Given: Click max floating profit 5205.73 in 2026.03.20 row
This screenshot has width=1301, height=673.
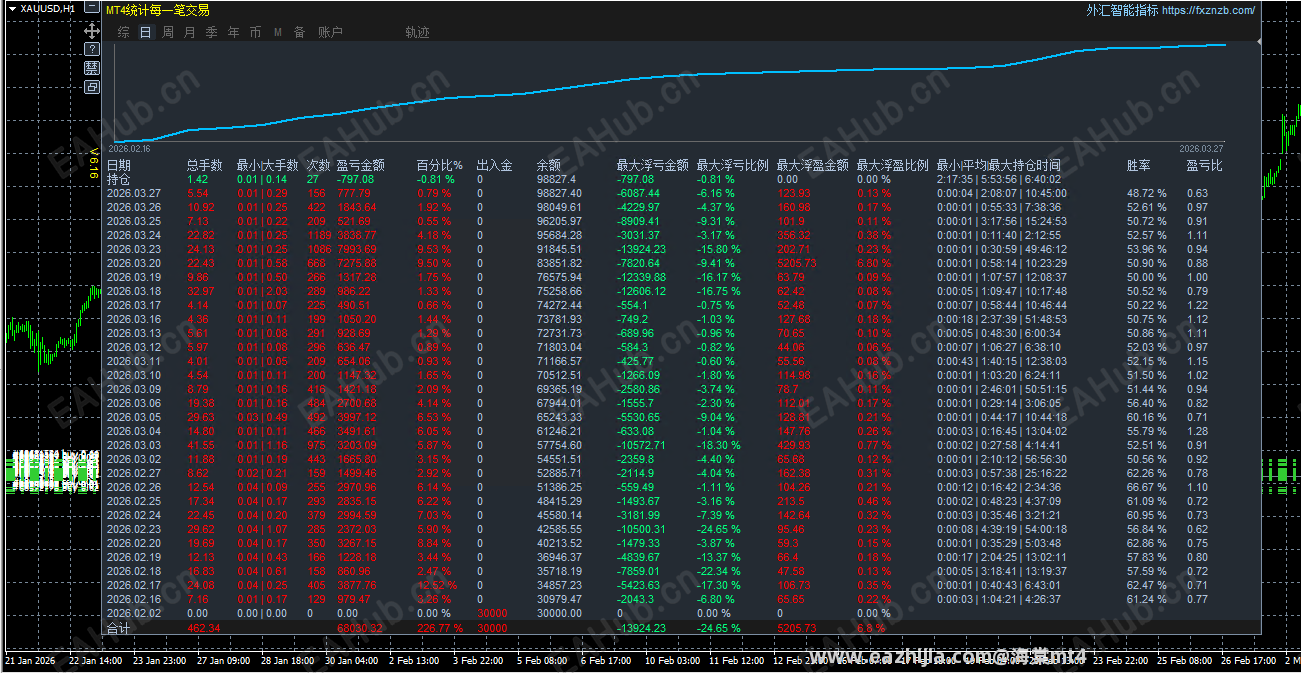Looking at the screenshot, I should point(796,263).
